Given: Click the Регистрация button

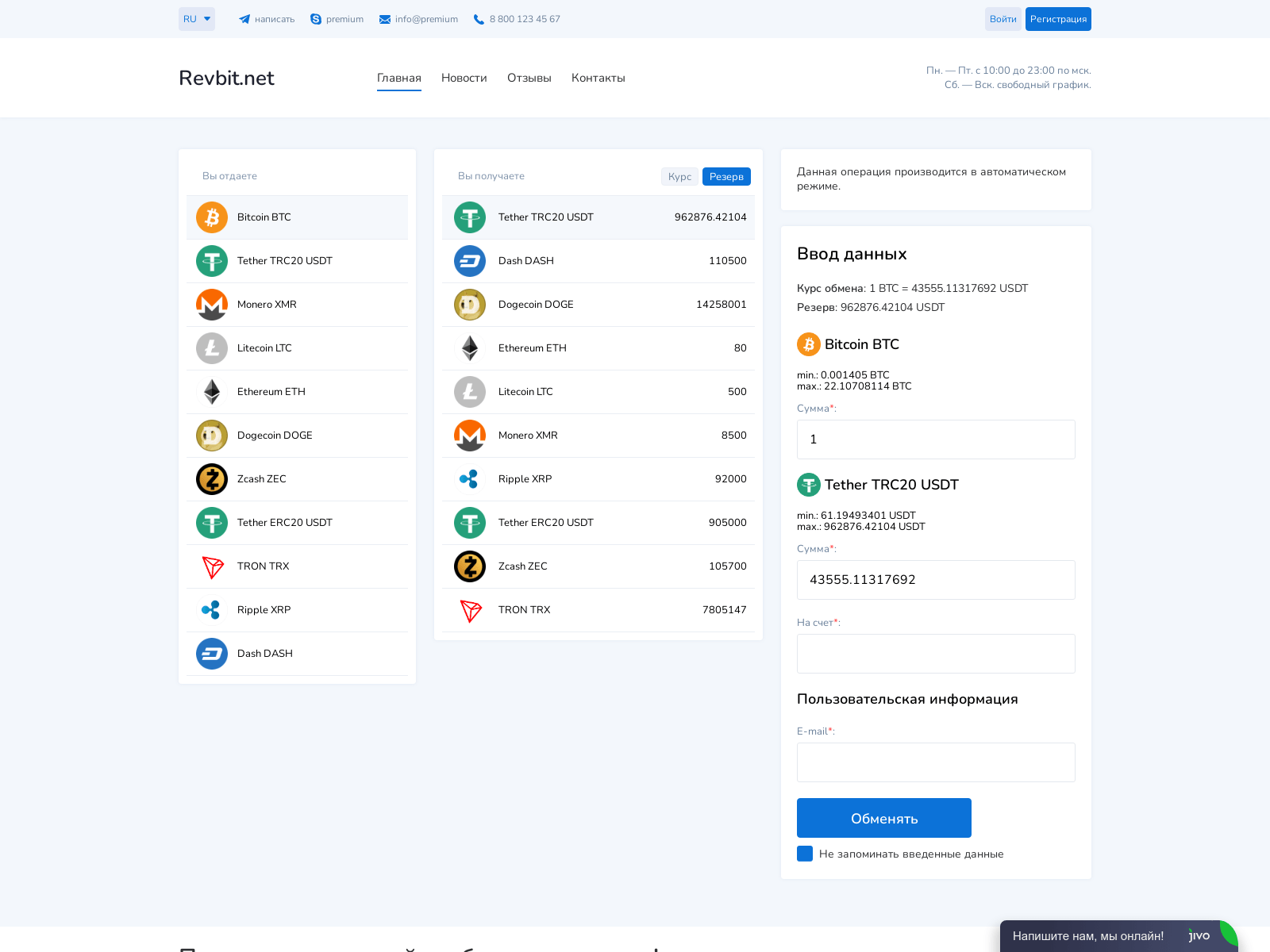Looking at the screenshot, I should 1058,19.
